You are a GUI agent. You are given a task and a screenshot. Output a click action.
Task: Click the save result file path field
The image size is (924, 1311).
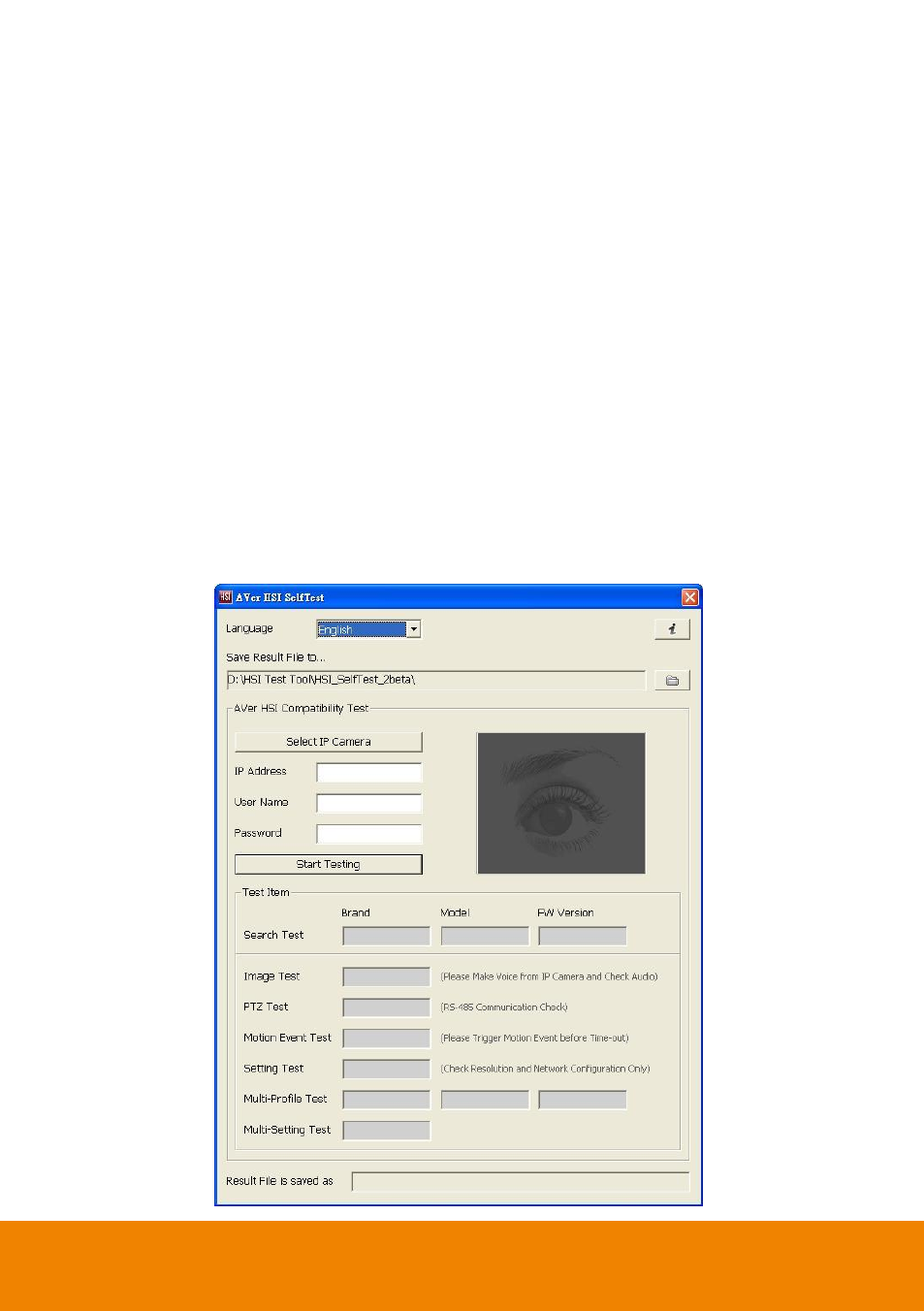coord(435,680)
